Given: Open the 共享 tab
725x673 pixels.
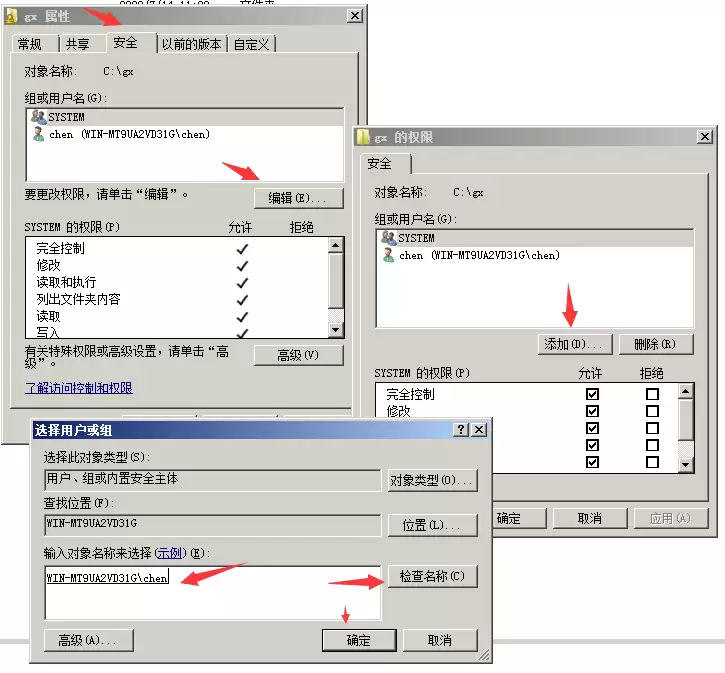Looking at the screenshot, I should pos(83,44).
